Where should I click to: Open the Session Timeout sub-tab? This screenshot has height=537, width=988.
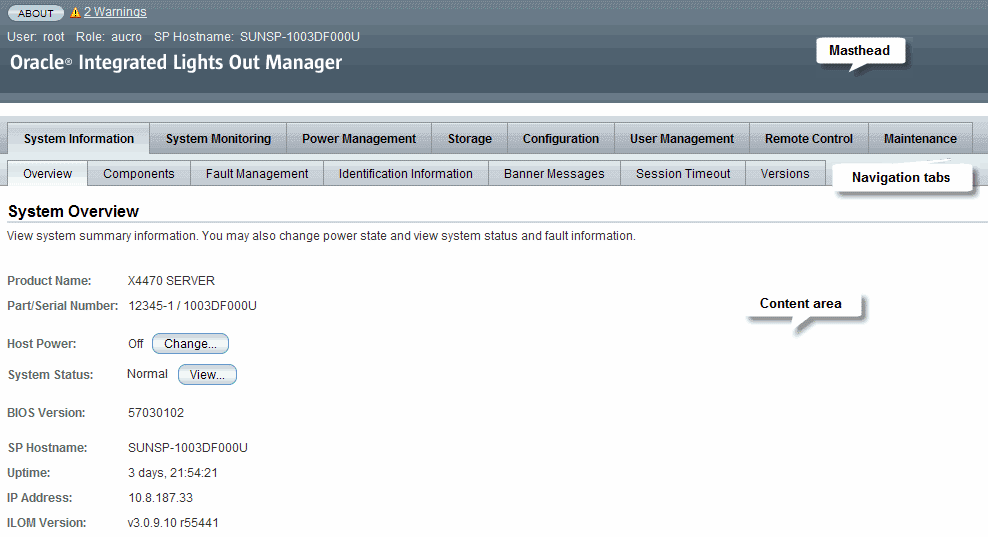click(683, 173)
